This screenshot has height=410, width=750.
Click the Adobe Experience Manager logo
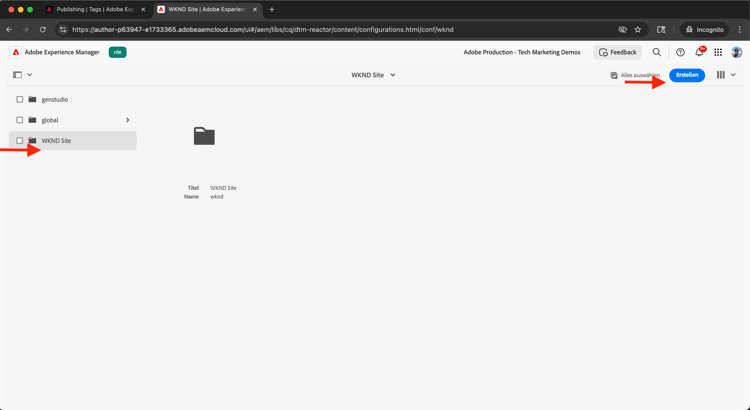tap(16, 52)
